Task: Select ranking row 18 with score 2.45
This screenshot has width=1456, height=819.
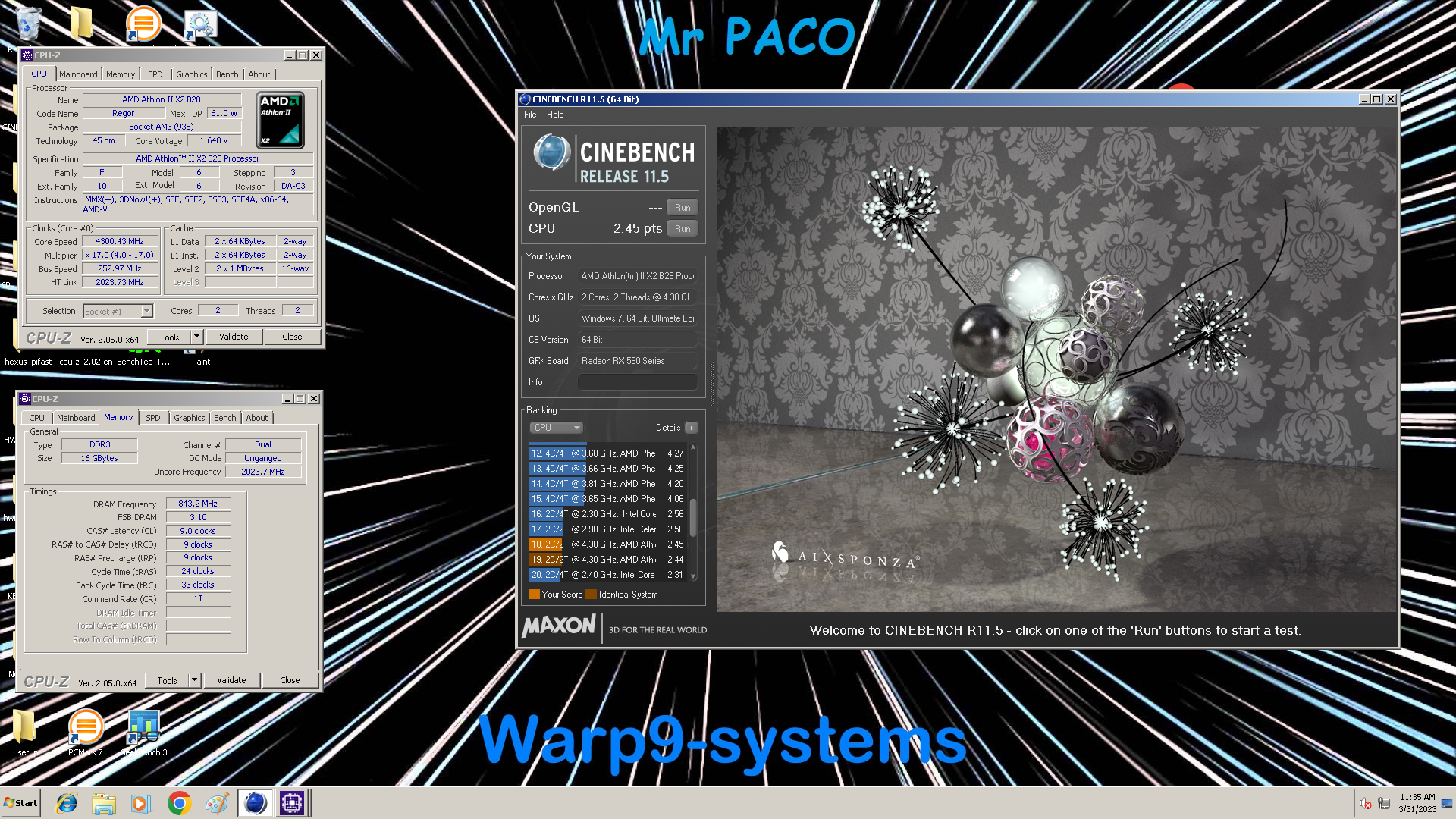Action: pyautogui.click(x=607, y=544)
